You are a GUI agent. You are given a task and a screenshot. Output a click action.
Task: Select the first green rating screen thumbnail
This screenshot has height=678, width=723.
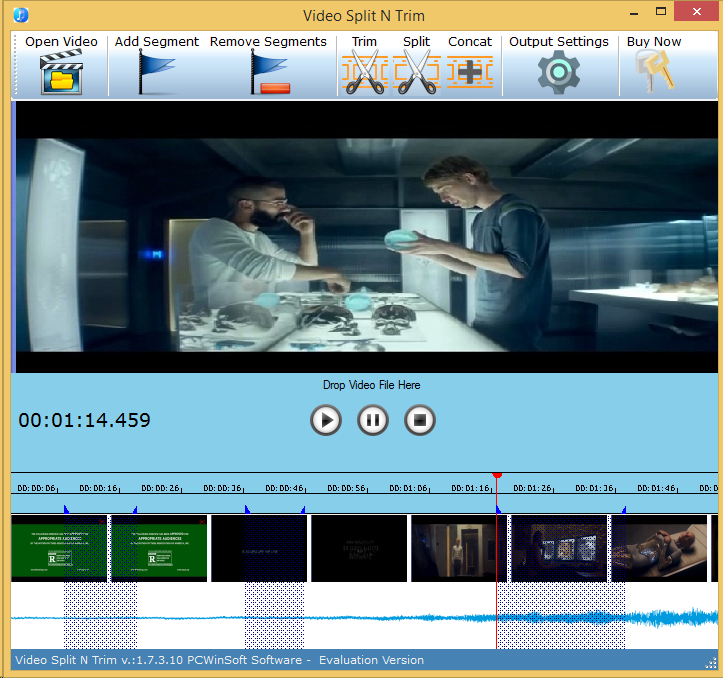(59, 548)
